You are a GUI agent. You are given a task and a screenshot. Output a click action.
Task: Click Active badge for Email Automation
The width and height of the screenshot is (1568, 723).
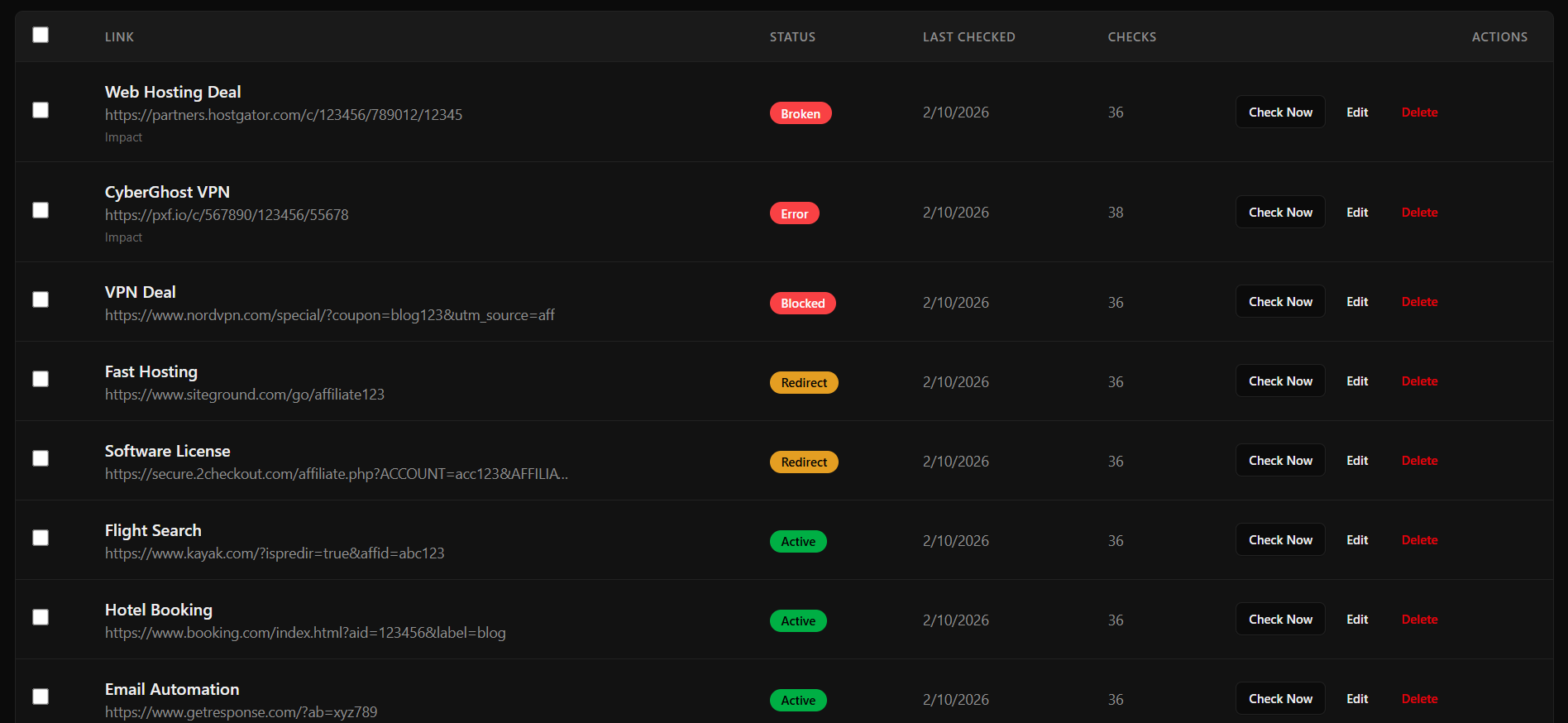(x=798, y=700)
